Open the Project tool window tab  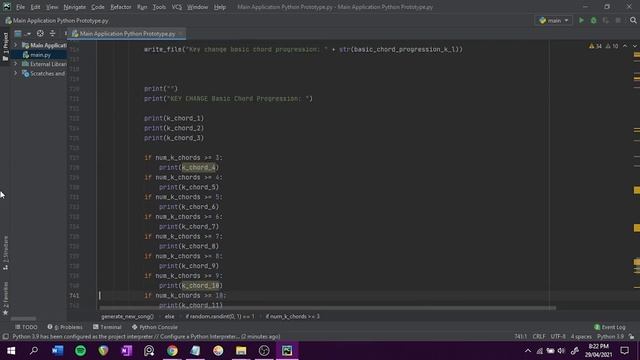pyautogui.click(x=5, y=46)
